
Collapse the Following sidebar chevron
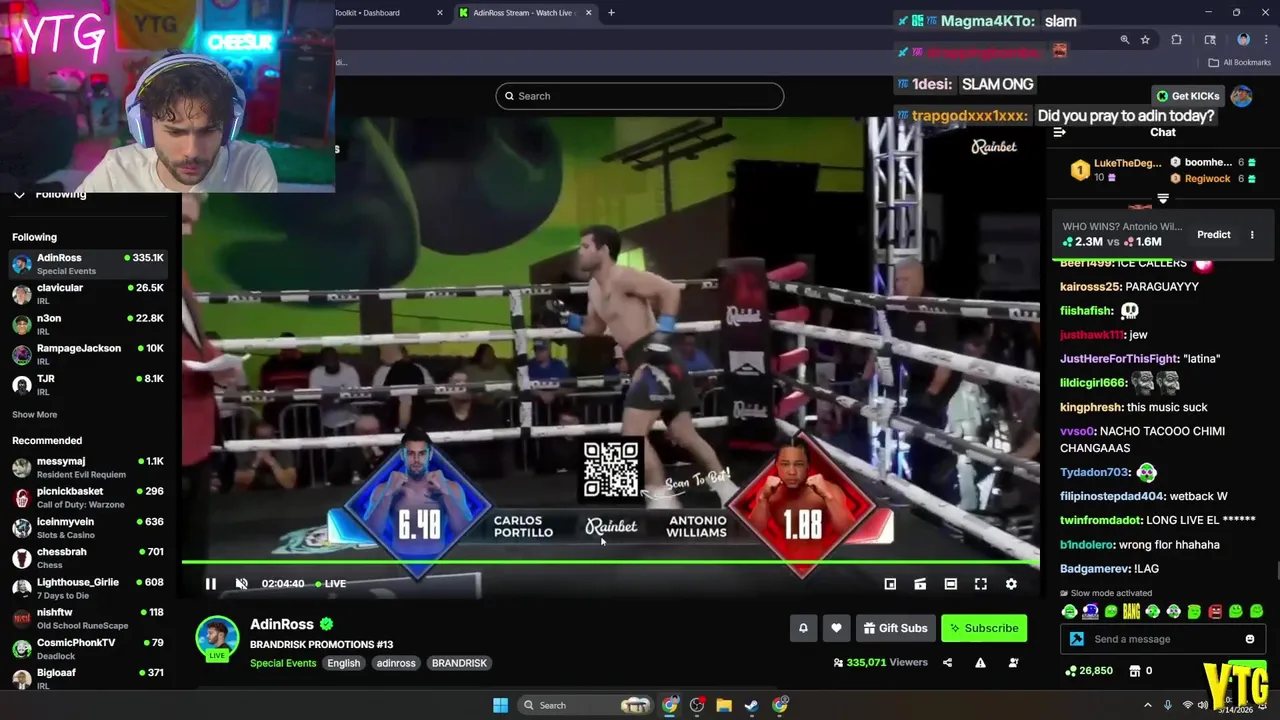(19, 194)
